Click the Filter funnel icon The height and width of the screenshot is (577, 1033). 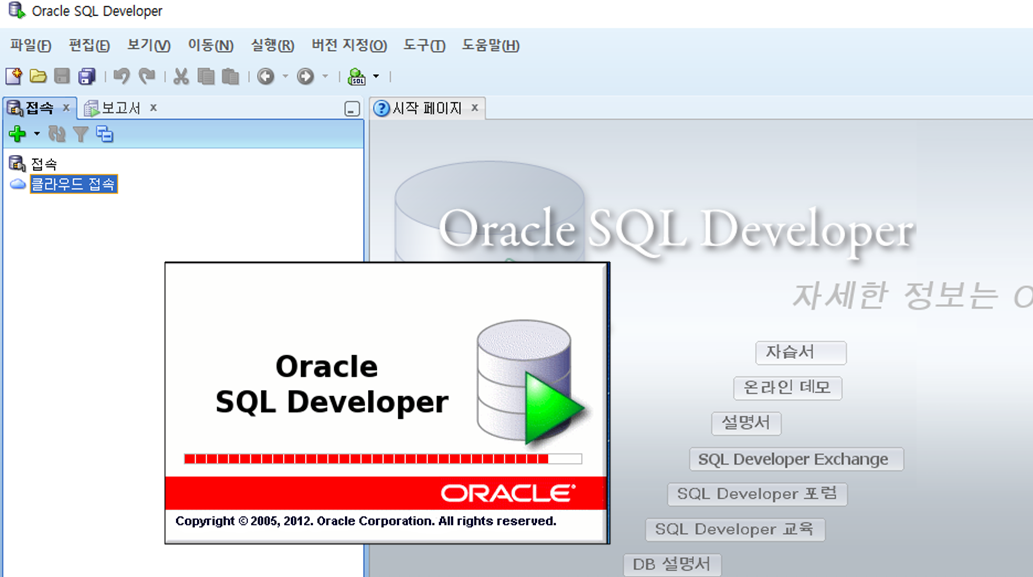click(x=80, y=134)
